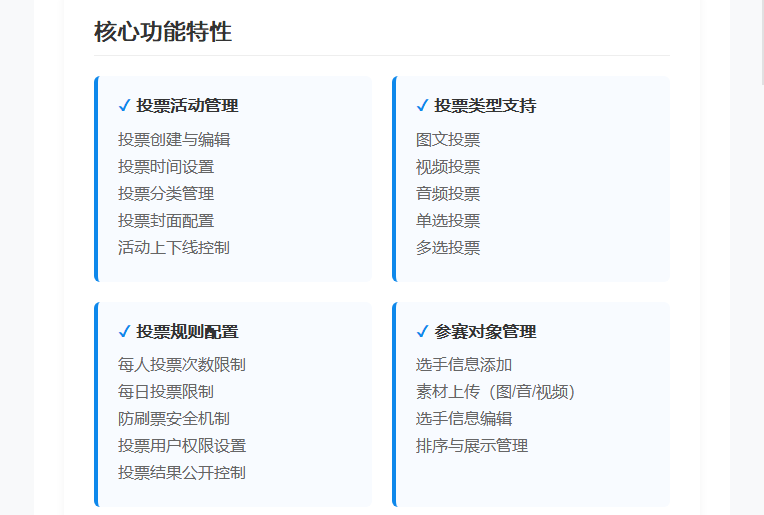Click the page vertical scrollbar thumb

tap(763, 41)
